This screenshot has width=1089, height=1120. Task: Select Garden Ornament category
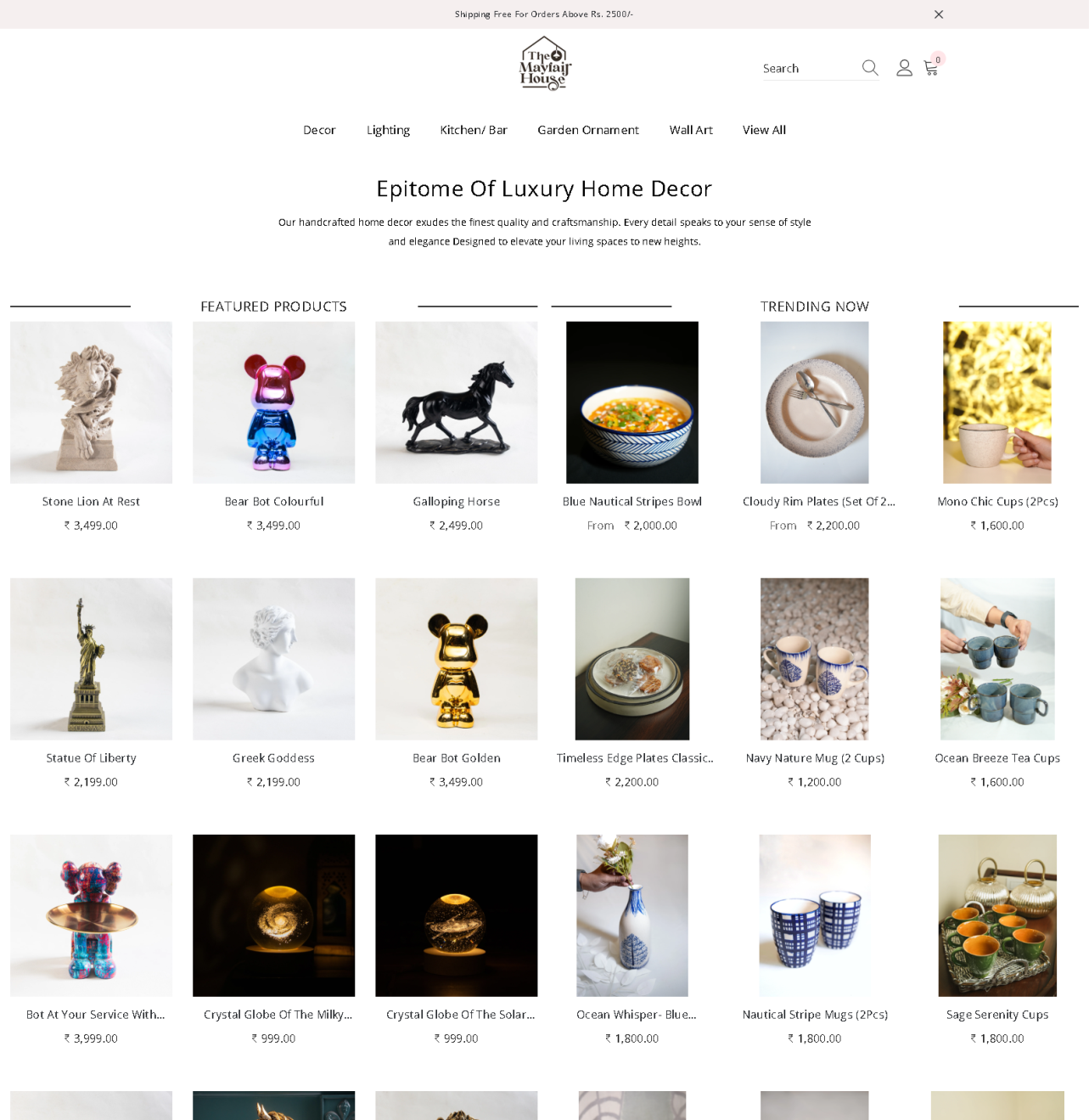[588, 130]
